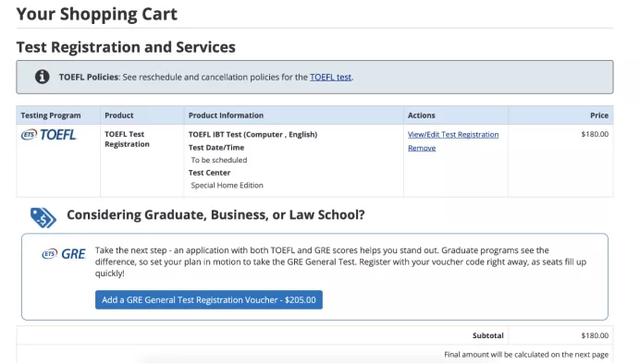Click the Special Home Edition test center text

click(x=227, y=185)
